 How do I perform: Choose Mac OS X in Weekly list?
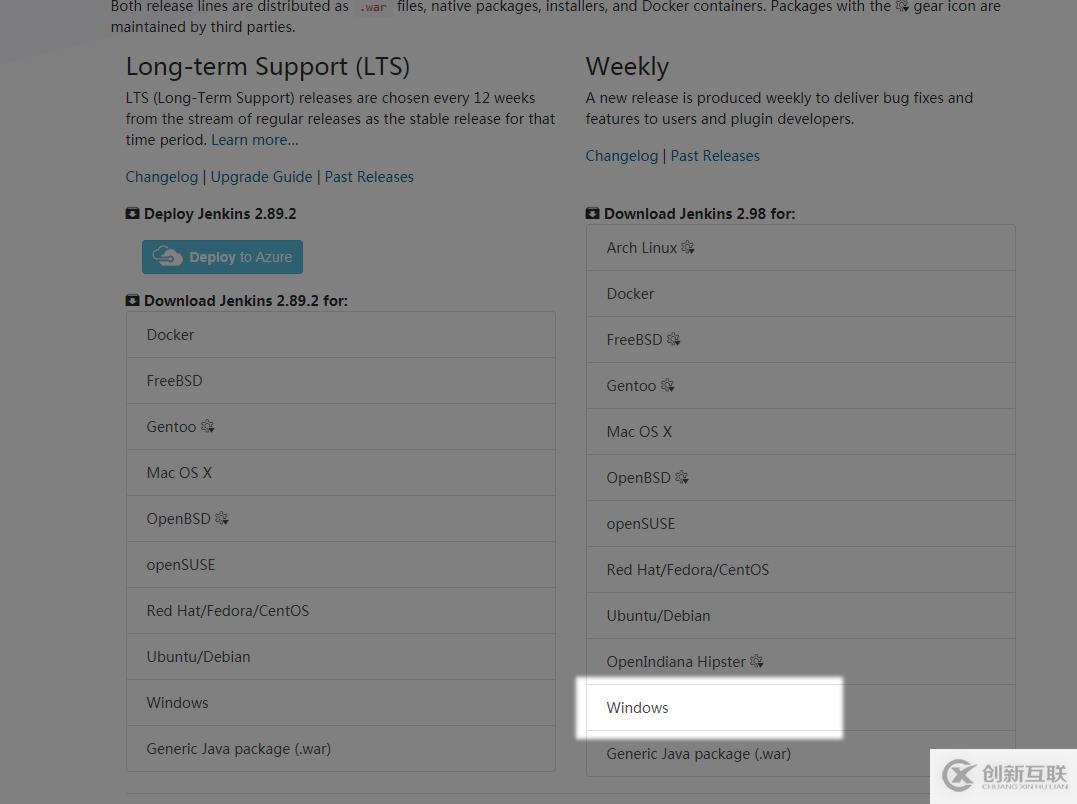click(639, 432)
